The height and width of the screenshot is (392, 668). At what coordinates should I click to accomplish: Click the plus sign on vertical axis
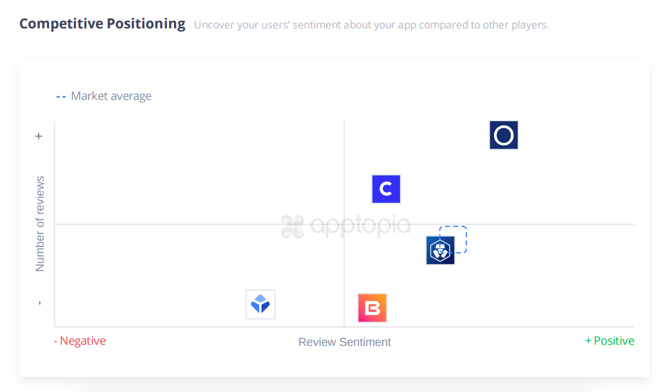39,136
